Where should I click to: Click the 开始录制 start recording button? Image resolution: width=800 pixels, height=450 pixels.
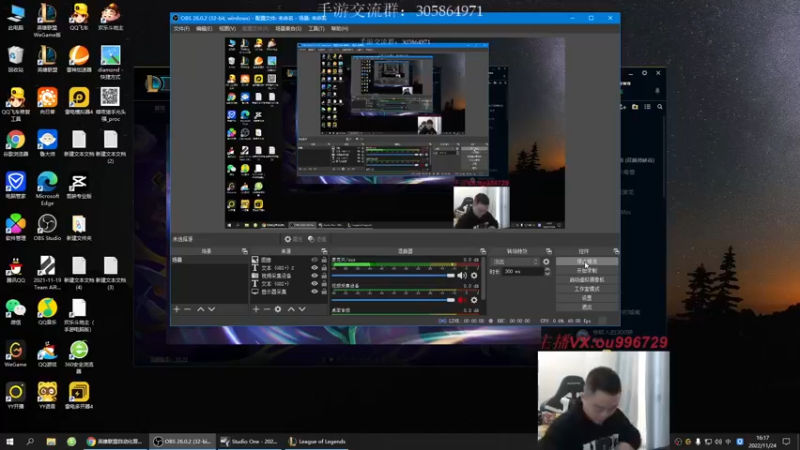point(587,271)
